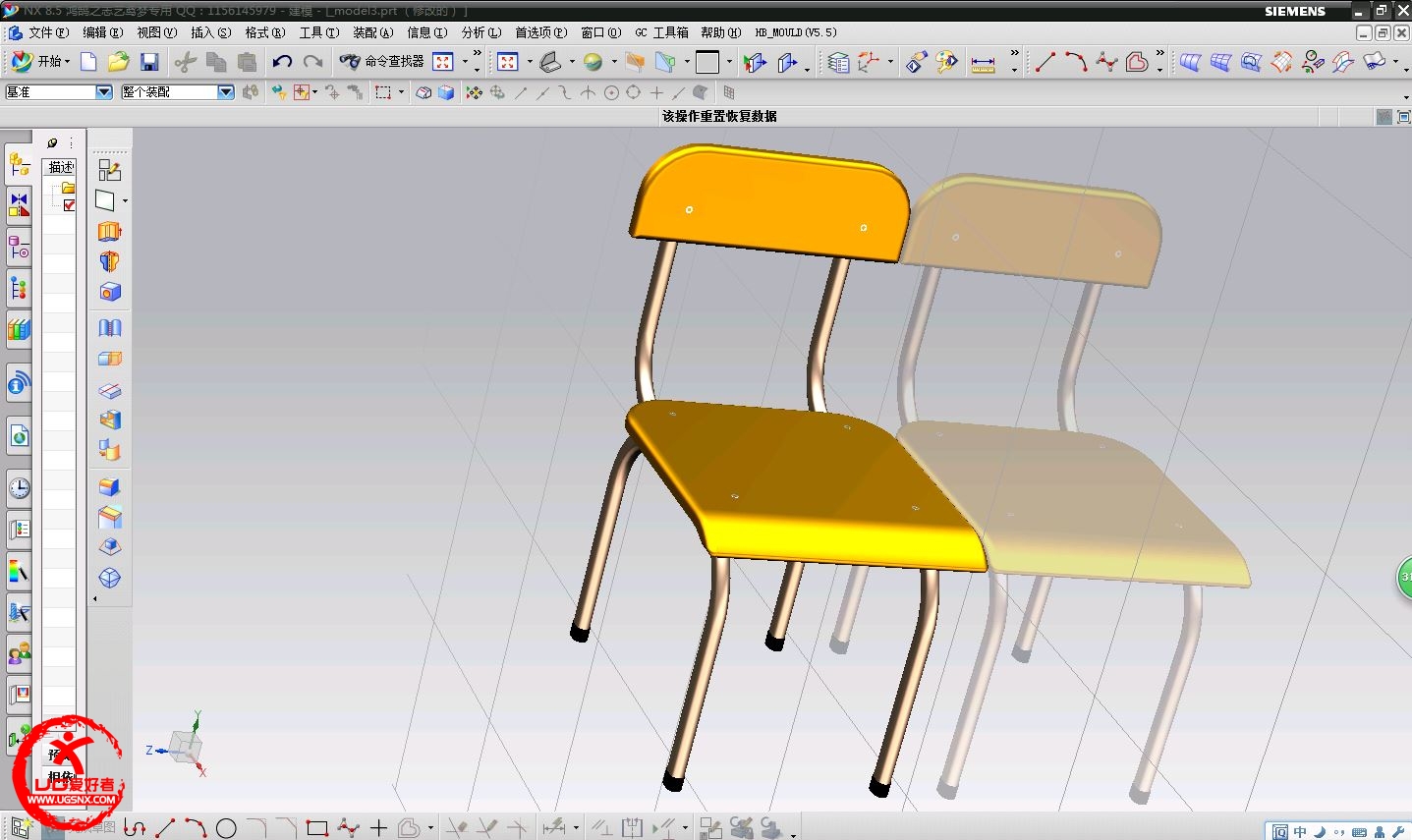Expand the selection rectangle dropdown arrow

coord(401,92)
